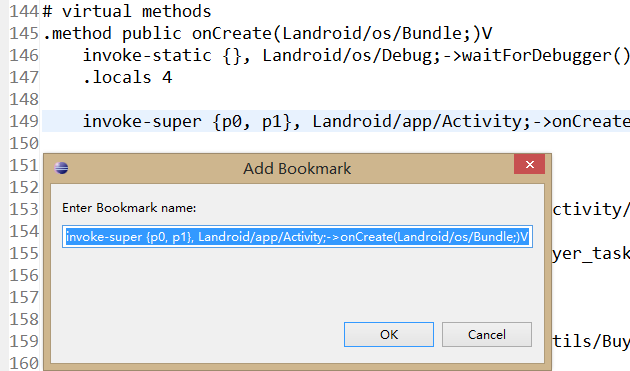Screen dimensions: 630x371
Task: Click line number 147 in the gutter
Action: pos(24,77)
